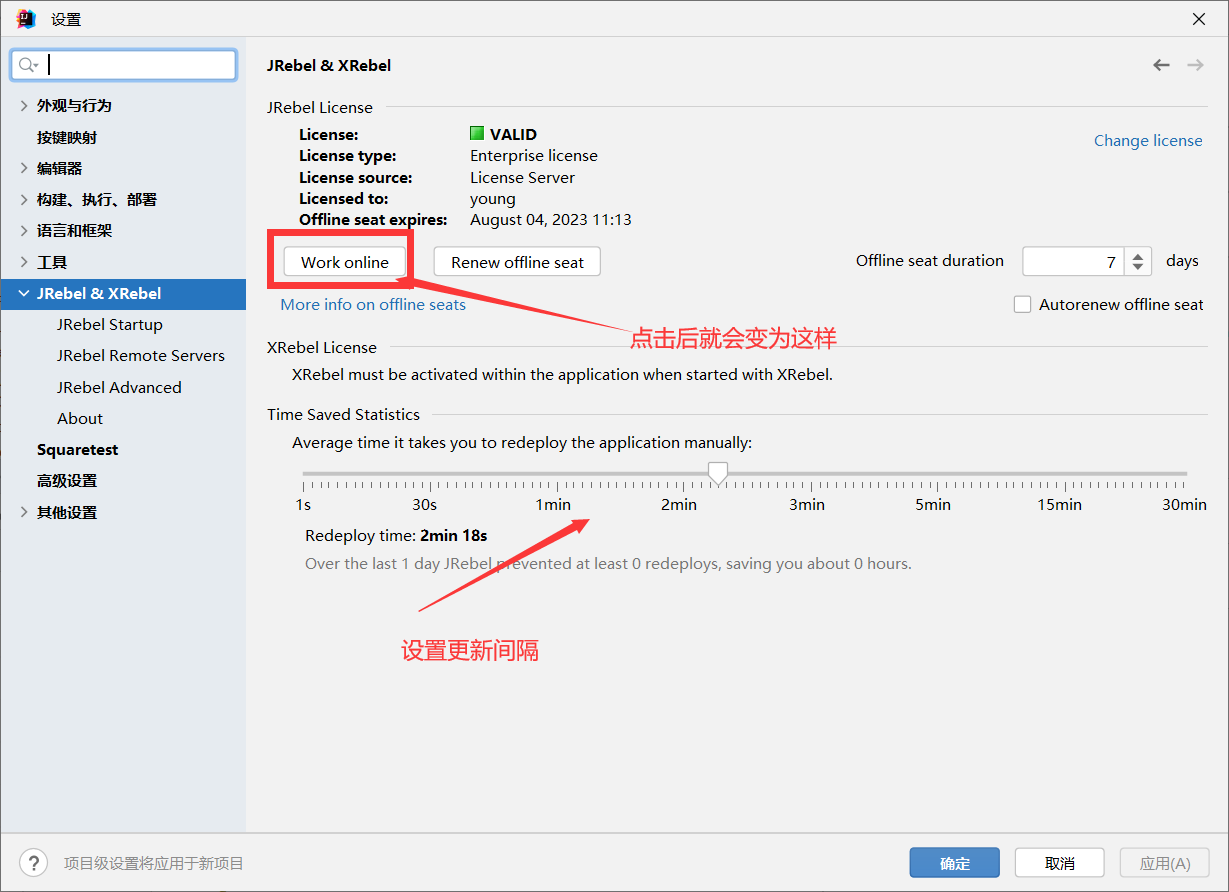Click the 'XRebel License' section heading
The height and width of the screenshot is (892, 1229).
click(x=322, y=347)
